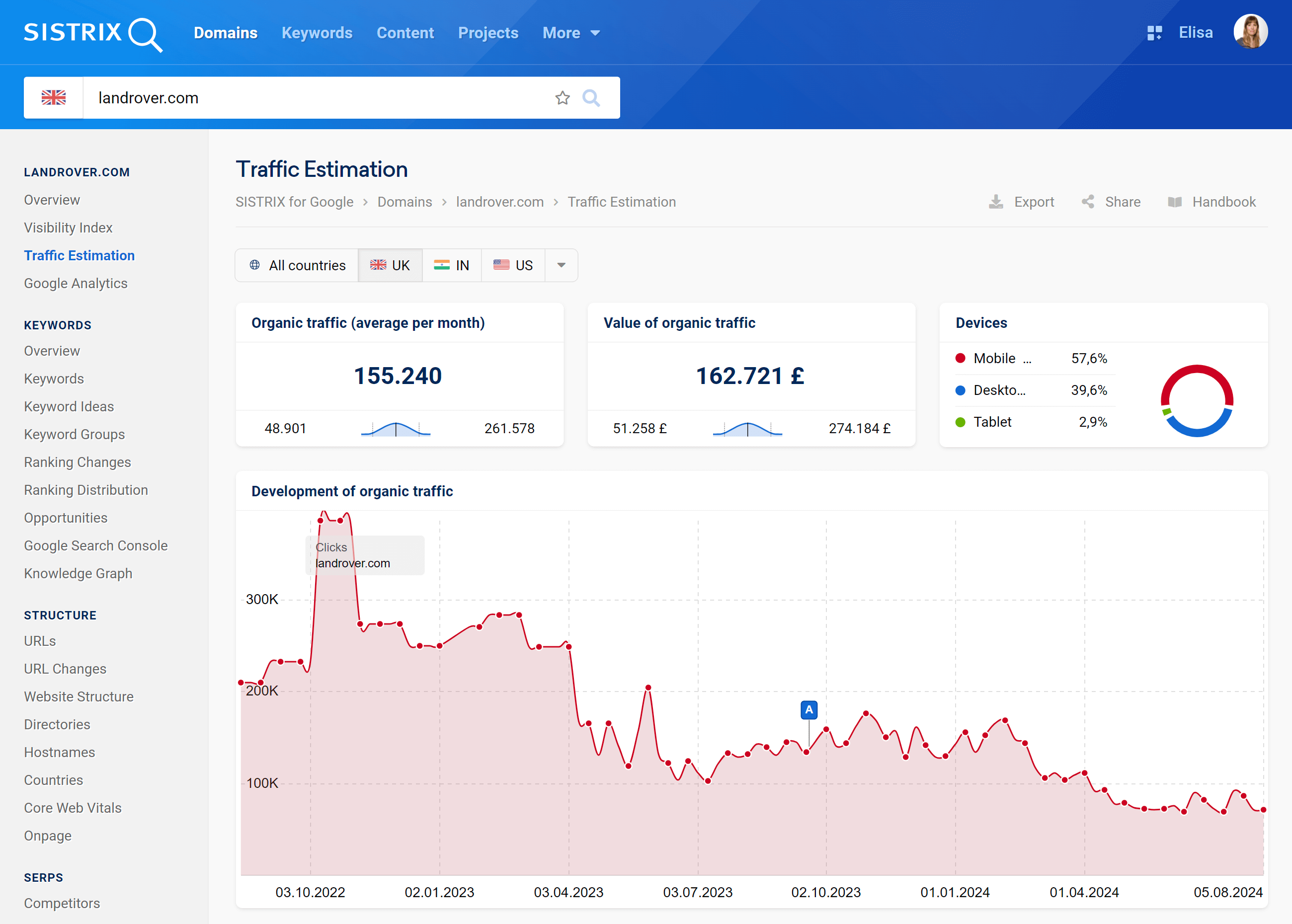The height and width of the screenshot is (924, 1292).
Task: Click the magnifier search icon in search bar
Action: 591,98
